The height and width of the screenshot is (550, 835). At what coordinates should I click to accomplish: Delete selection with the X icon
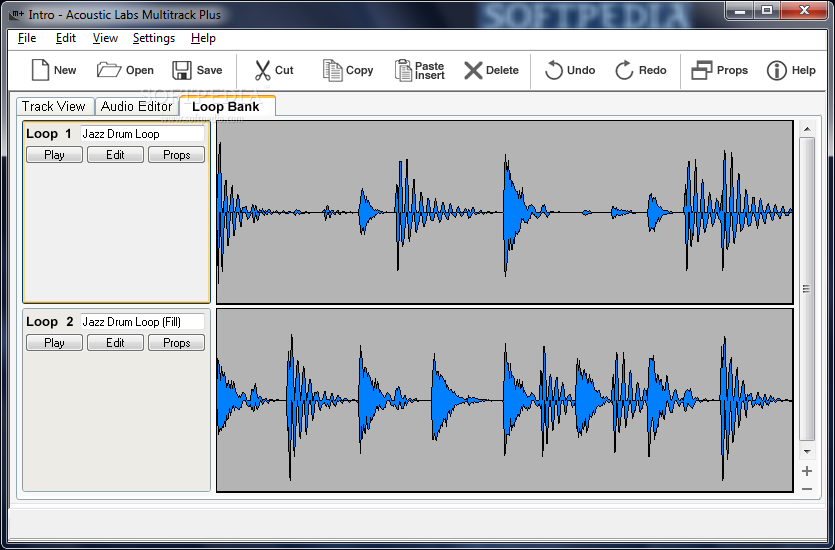pyautogui.click(x=473, y=70)
